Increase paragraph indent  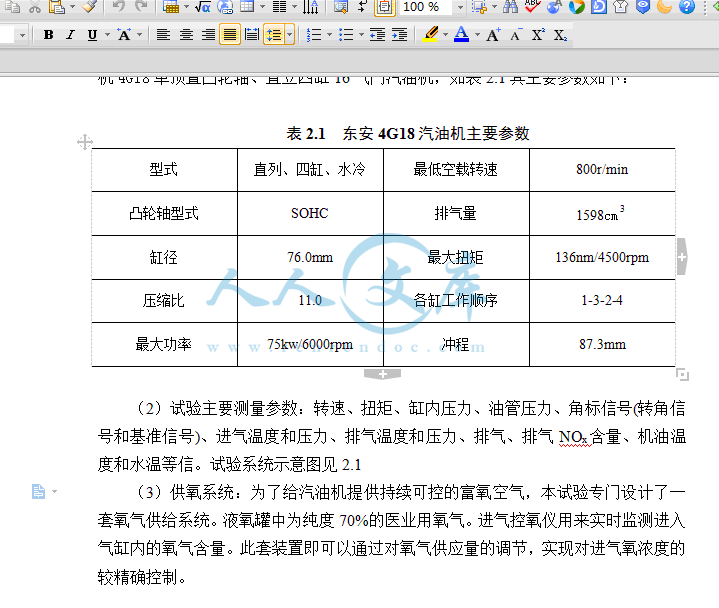[399, 35]
